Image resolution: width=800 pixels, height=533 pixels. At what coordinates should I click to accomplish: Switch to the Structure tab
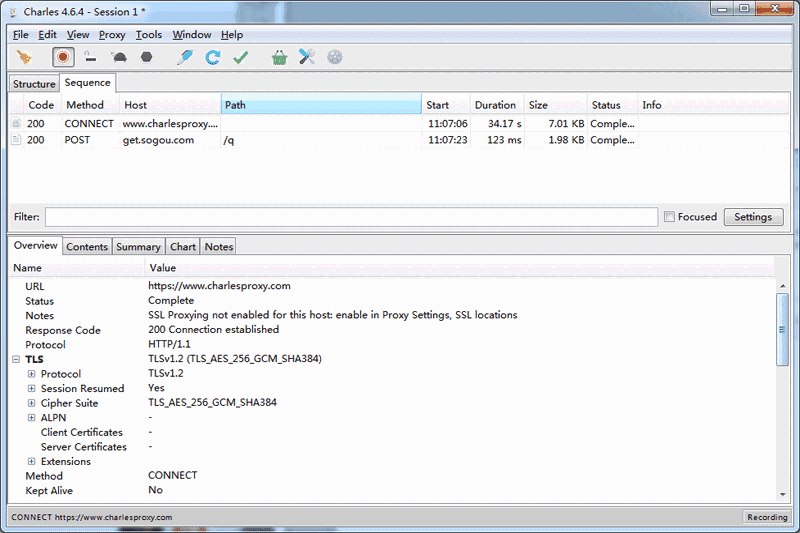point(34,84)
